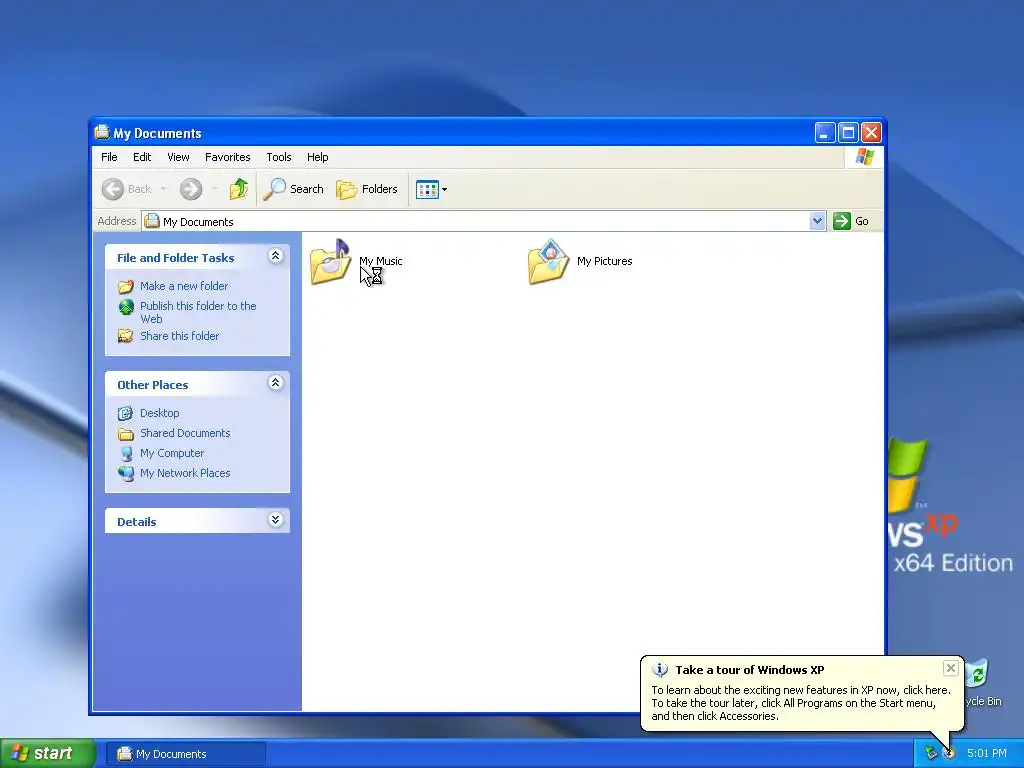Toggle the Folders pane button
The width and height of the screenshot is (1024, 768).
click(x=366, y=189)
